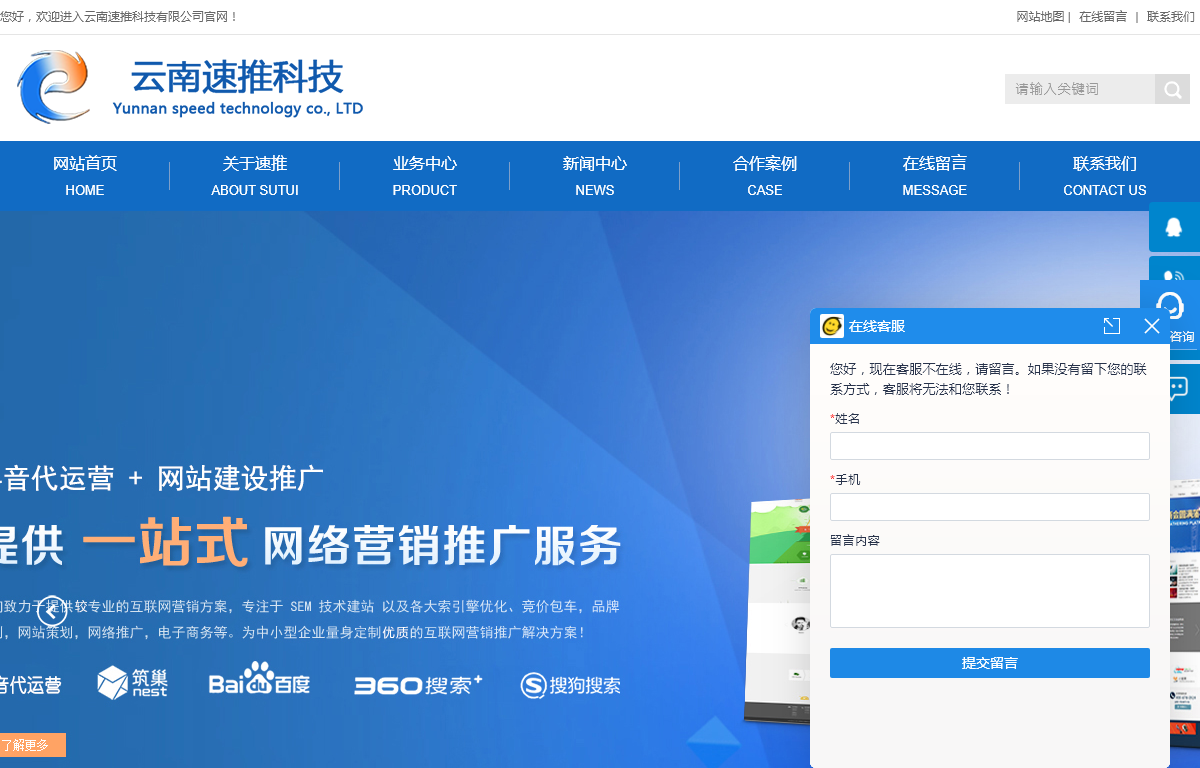
Task: Open the 业务中心 PRODUCT menu
Action: 425,176
